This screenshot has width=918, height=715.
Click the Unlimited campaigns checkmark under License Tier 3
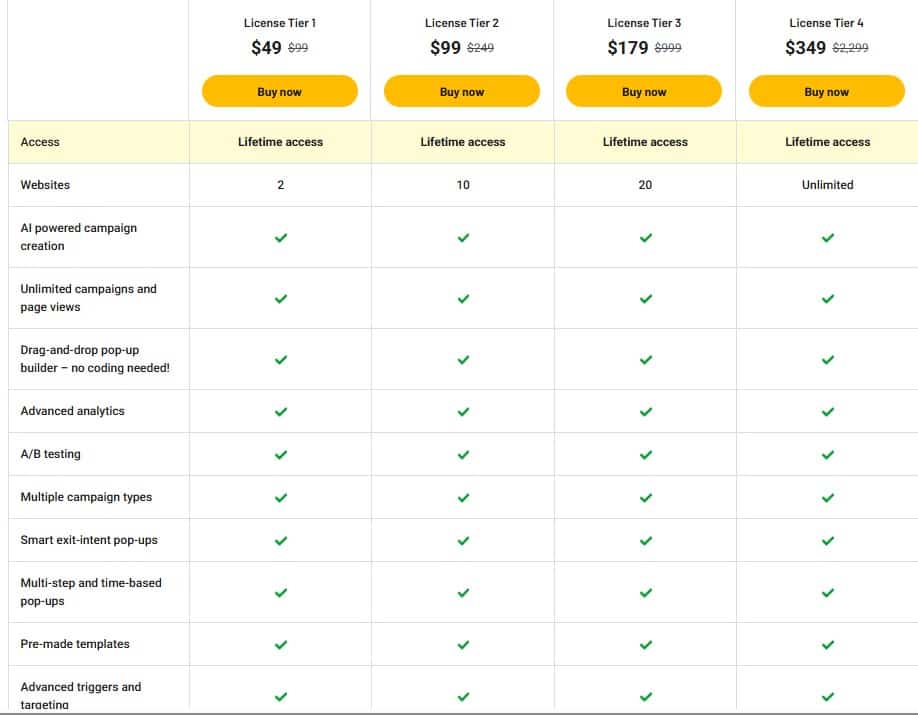644,297
